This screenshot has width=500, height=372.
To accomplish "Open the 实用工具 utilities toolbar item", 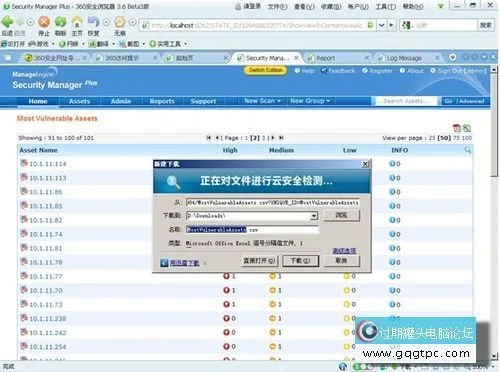I will [168, 44].
